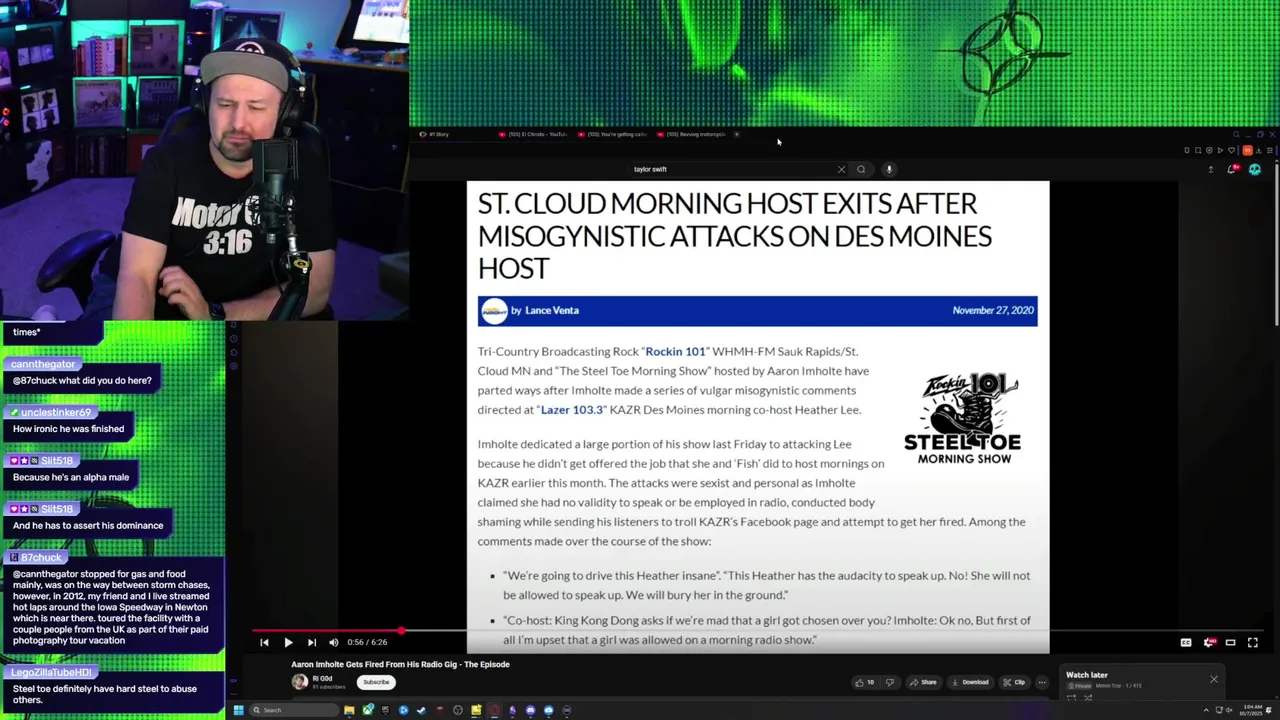Download the video

(970, 682)
